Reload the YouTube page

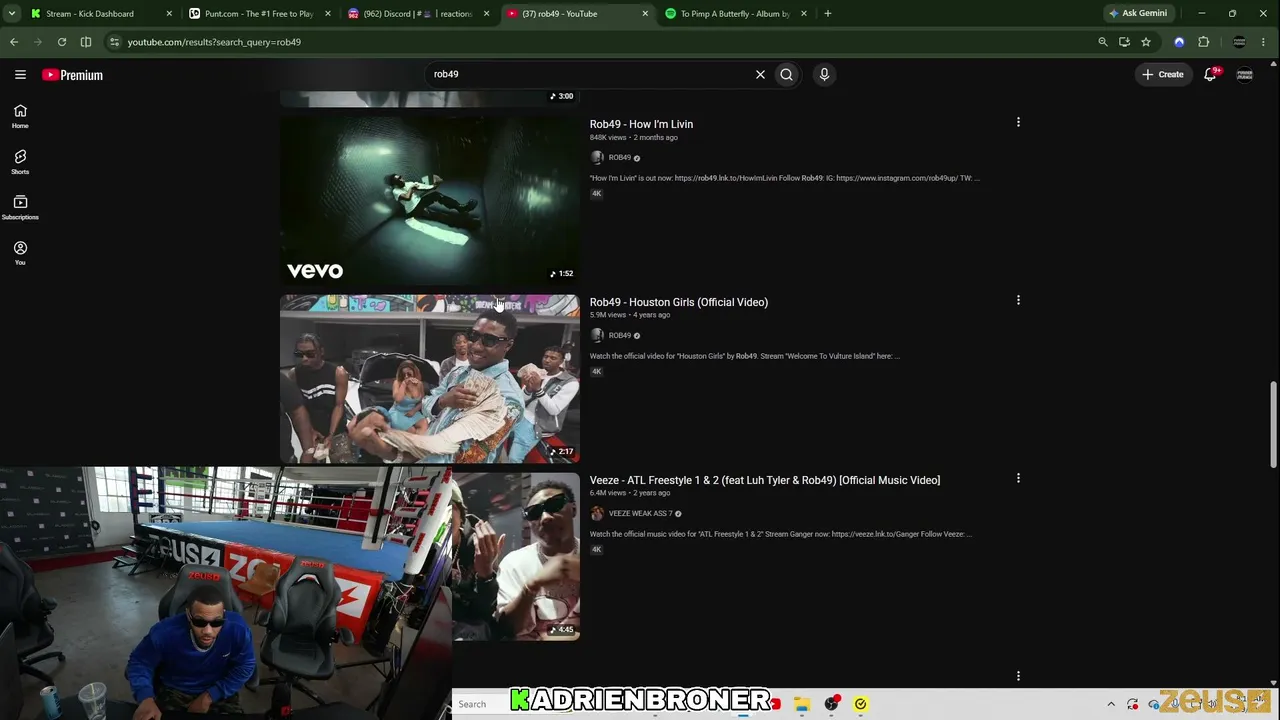pos(62,42)
